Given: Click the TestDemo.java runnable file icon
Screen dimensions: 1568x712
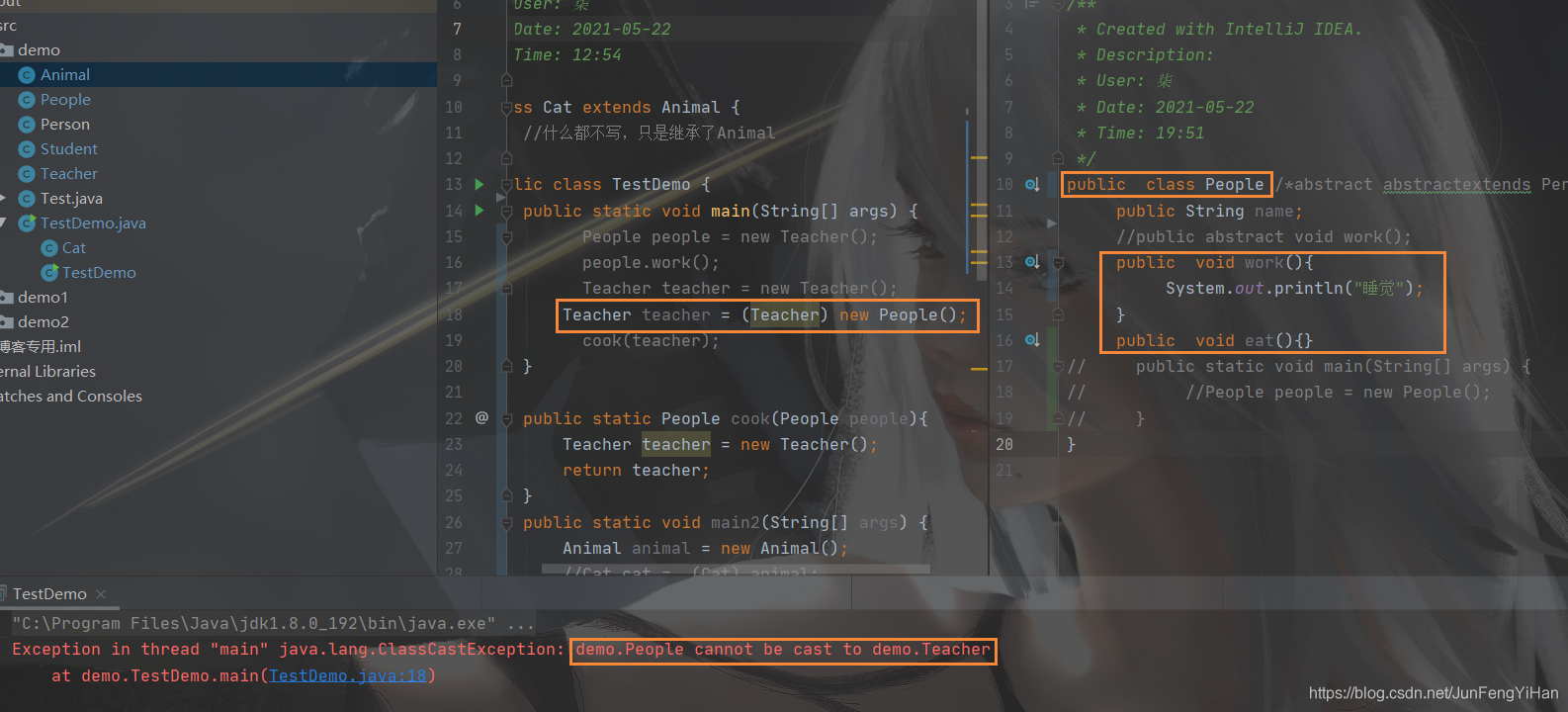Looking at the screenshot, I should point(27,223).
